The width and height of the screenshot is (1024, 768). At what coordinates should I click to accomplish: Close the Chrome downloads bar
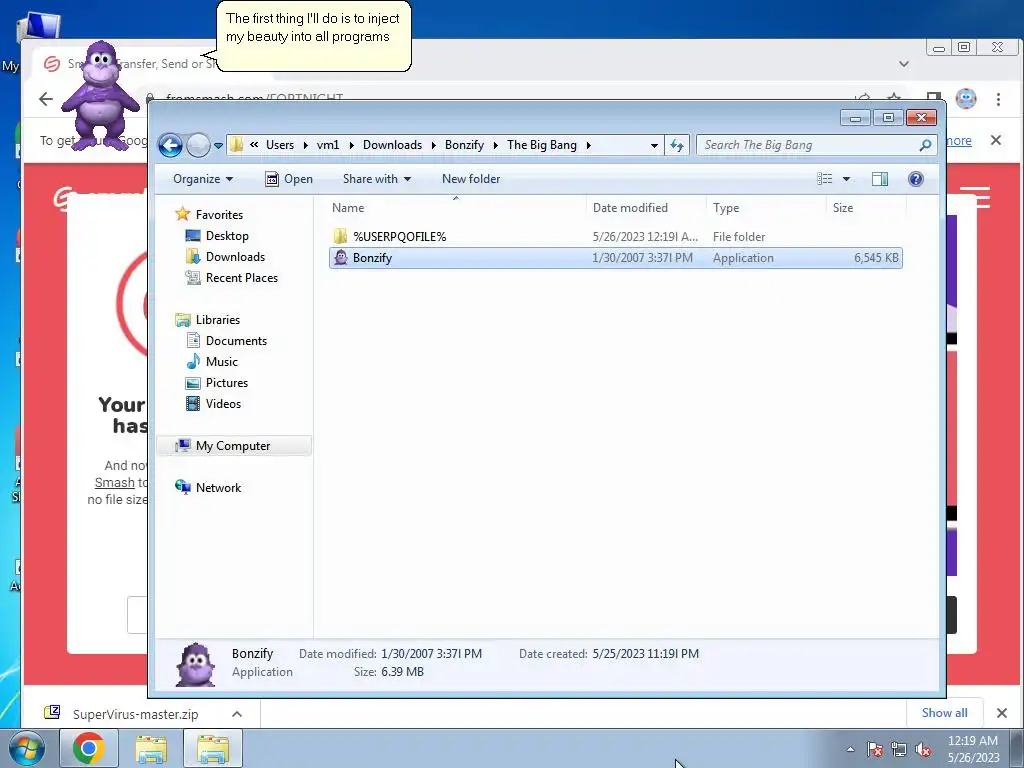point(1001,713)
